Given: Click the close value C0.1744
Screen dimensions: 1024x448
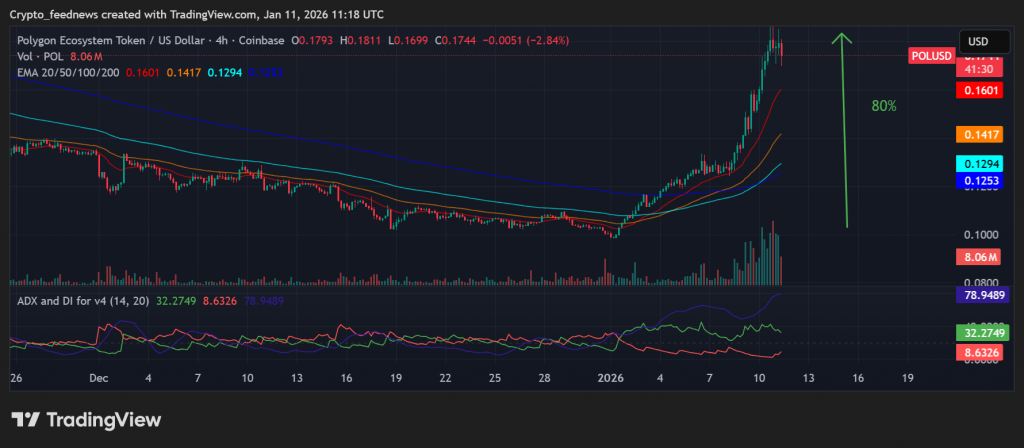Looking at the screenshot, I should click(455, 40).
